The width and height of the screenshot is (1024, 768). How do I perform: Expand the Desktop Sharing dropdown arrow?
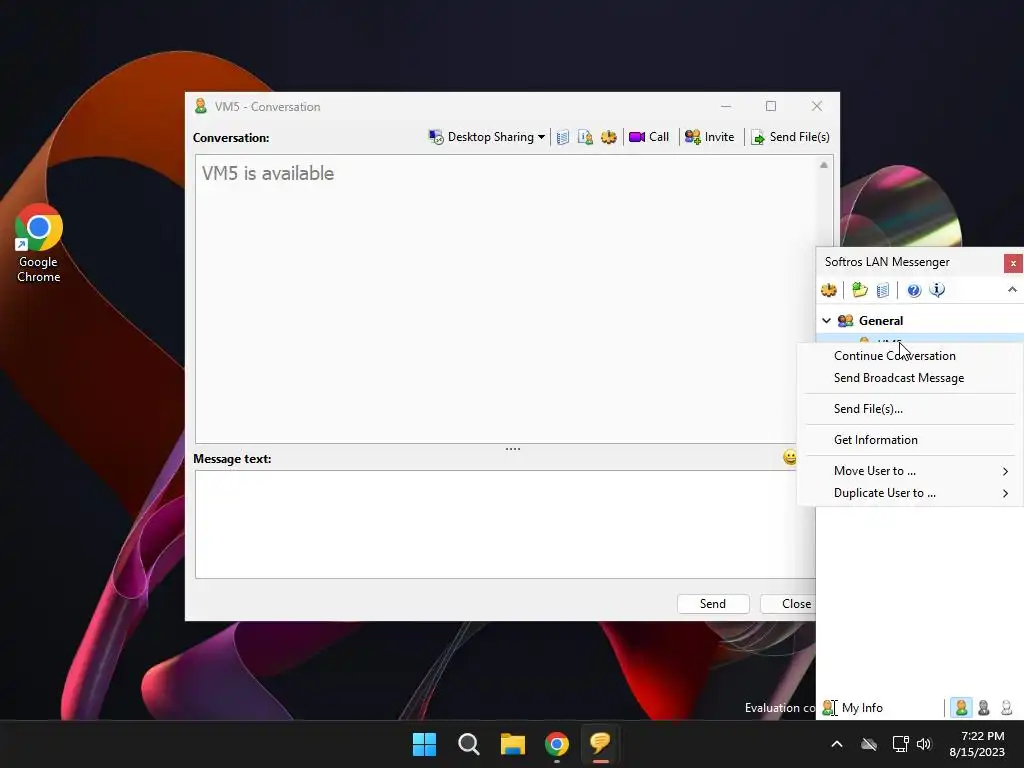point(541,137)
